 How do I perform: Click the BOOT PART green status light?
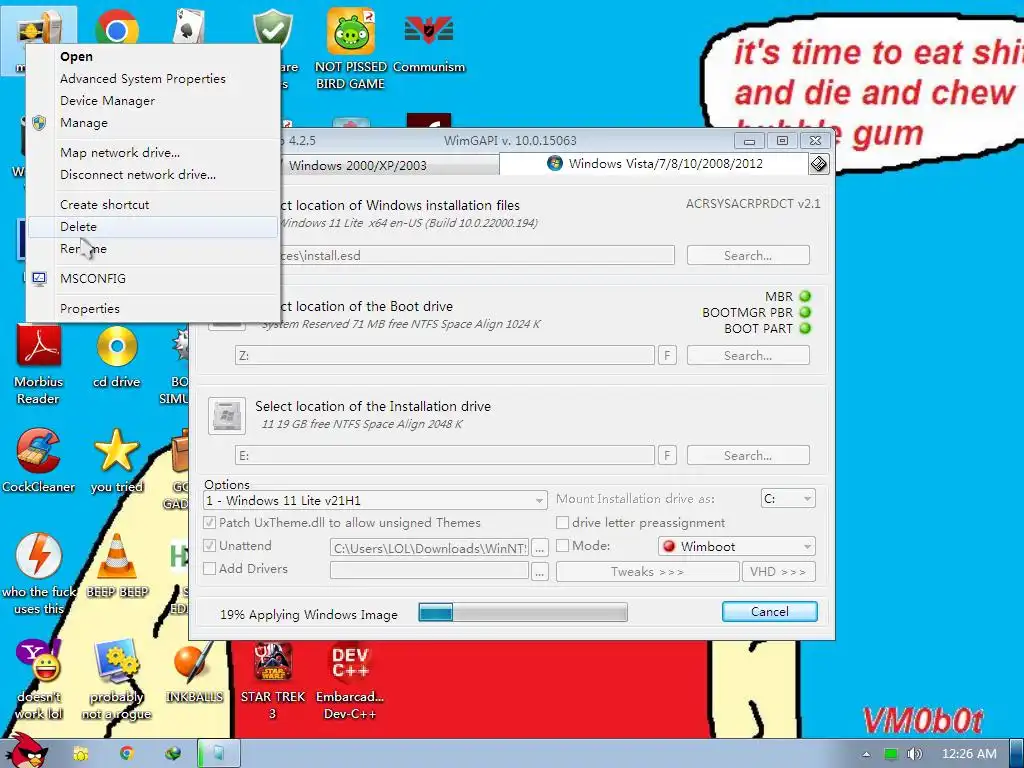pyautogui.click(x=805, y=328)
